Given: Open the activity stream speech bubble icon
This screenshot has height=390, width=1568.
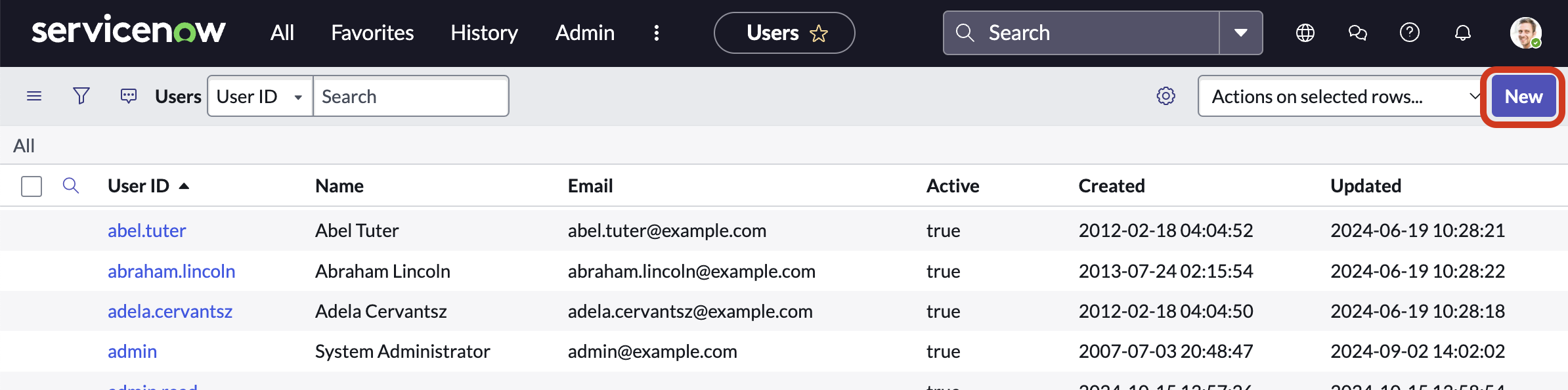Looking at the screenshot, I should coord(129,97).
